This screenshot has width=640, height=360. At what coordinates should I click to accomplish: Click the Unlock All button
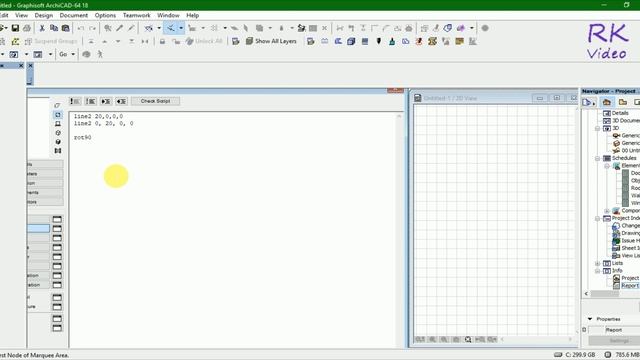point(204,41)
